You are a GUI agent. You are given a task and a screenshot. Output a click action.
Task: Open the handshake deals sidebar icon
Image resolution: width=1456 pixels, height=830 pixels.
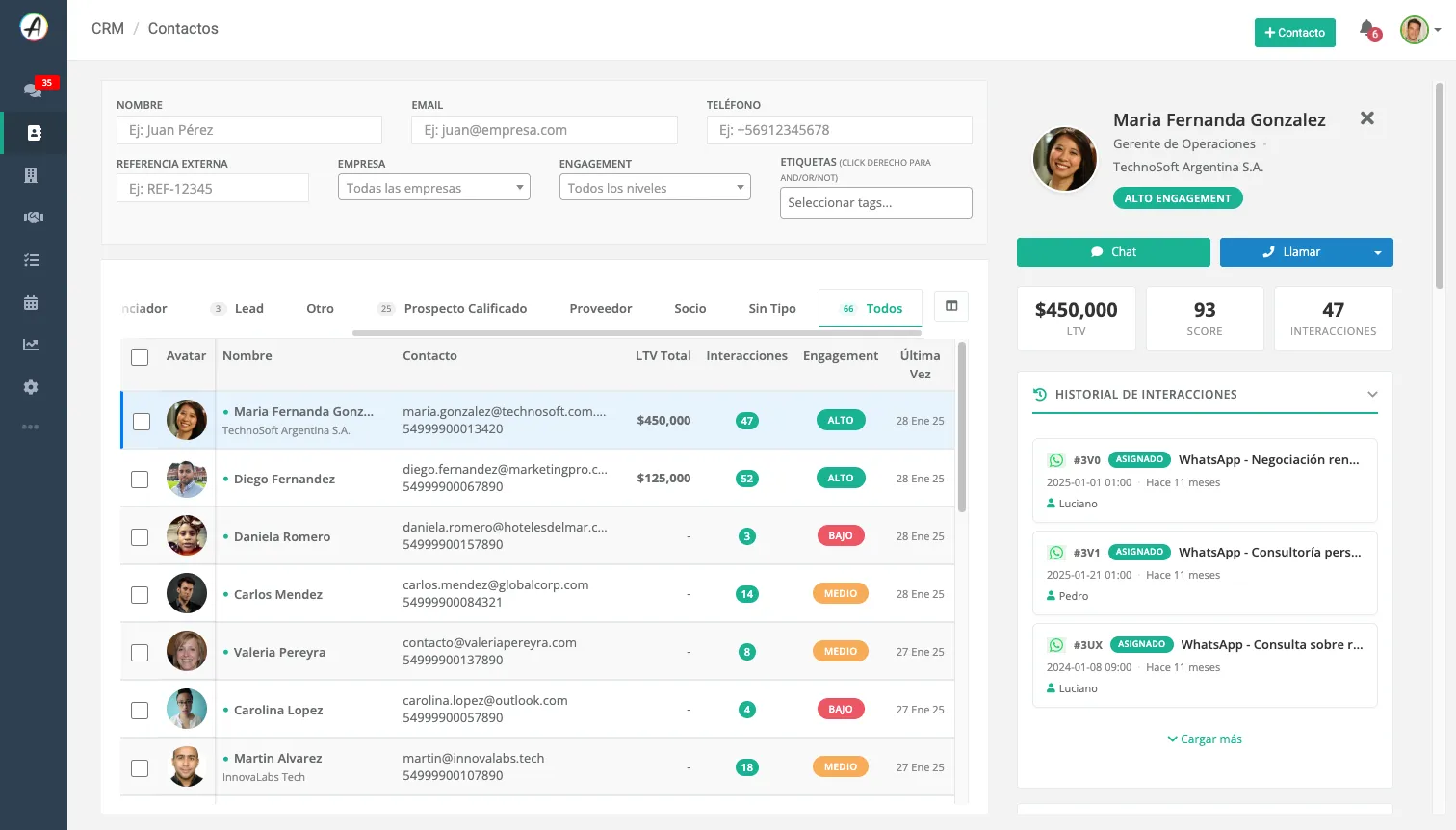tap(33, 218)
